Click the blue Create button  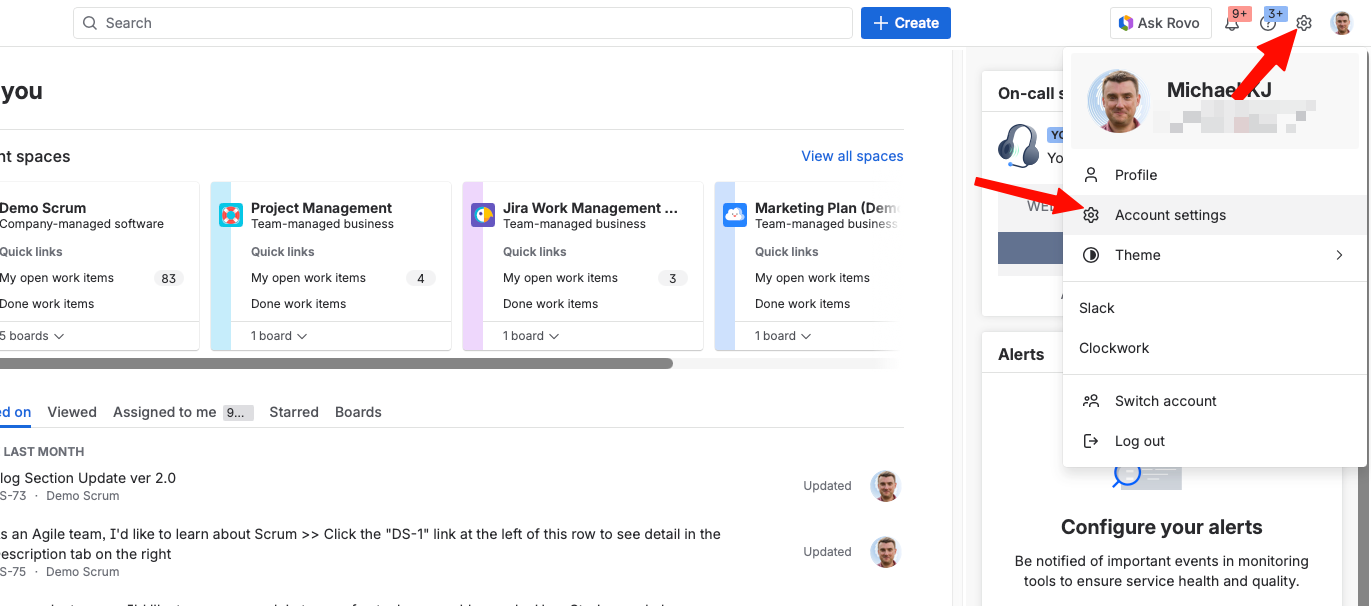click(905, 23)
